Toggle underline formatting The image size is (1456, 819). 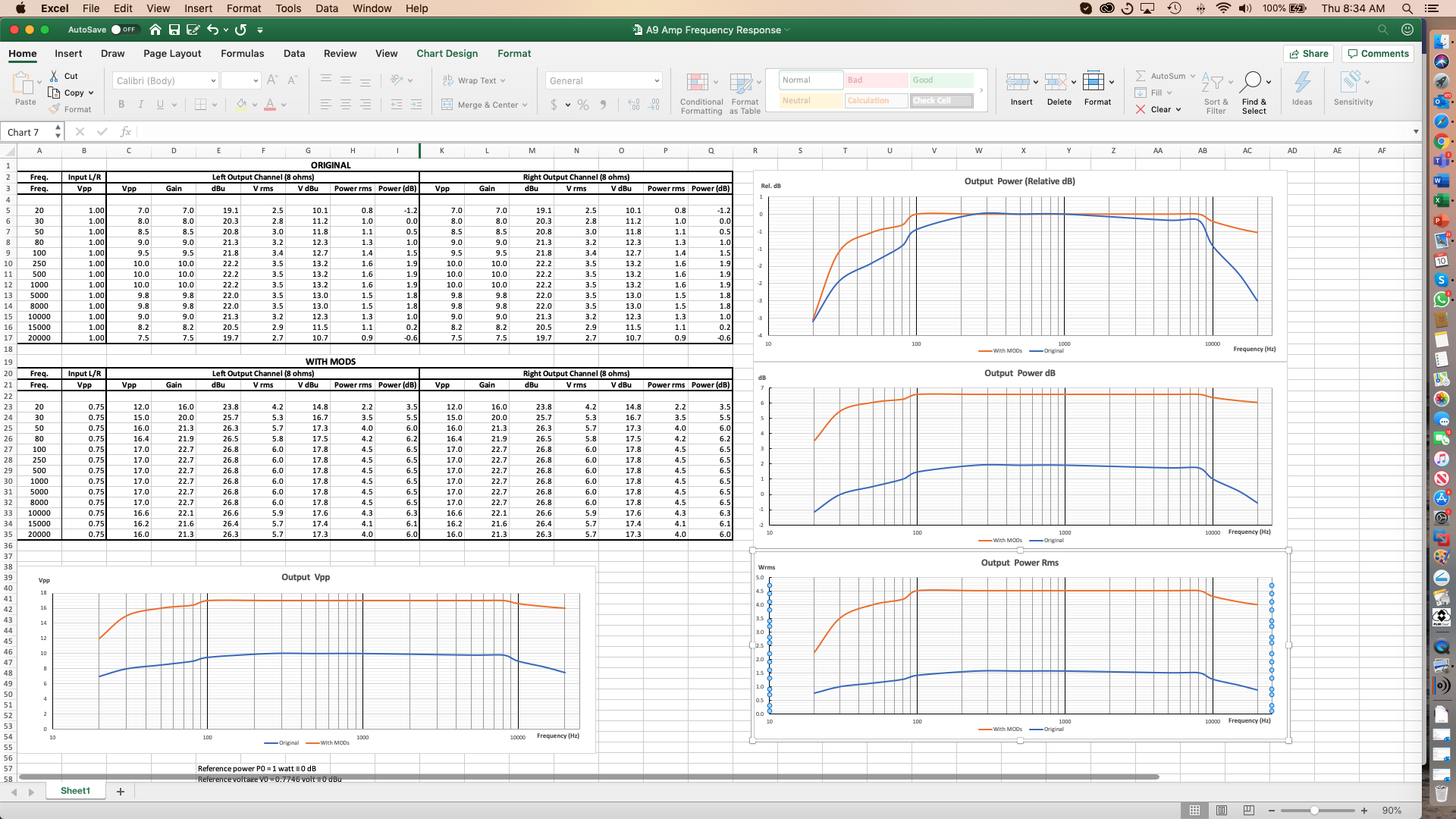coord(160,105)
